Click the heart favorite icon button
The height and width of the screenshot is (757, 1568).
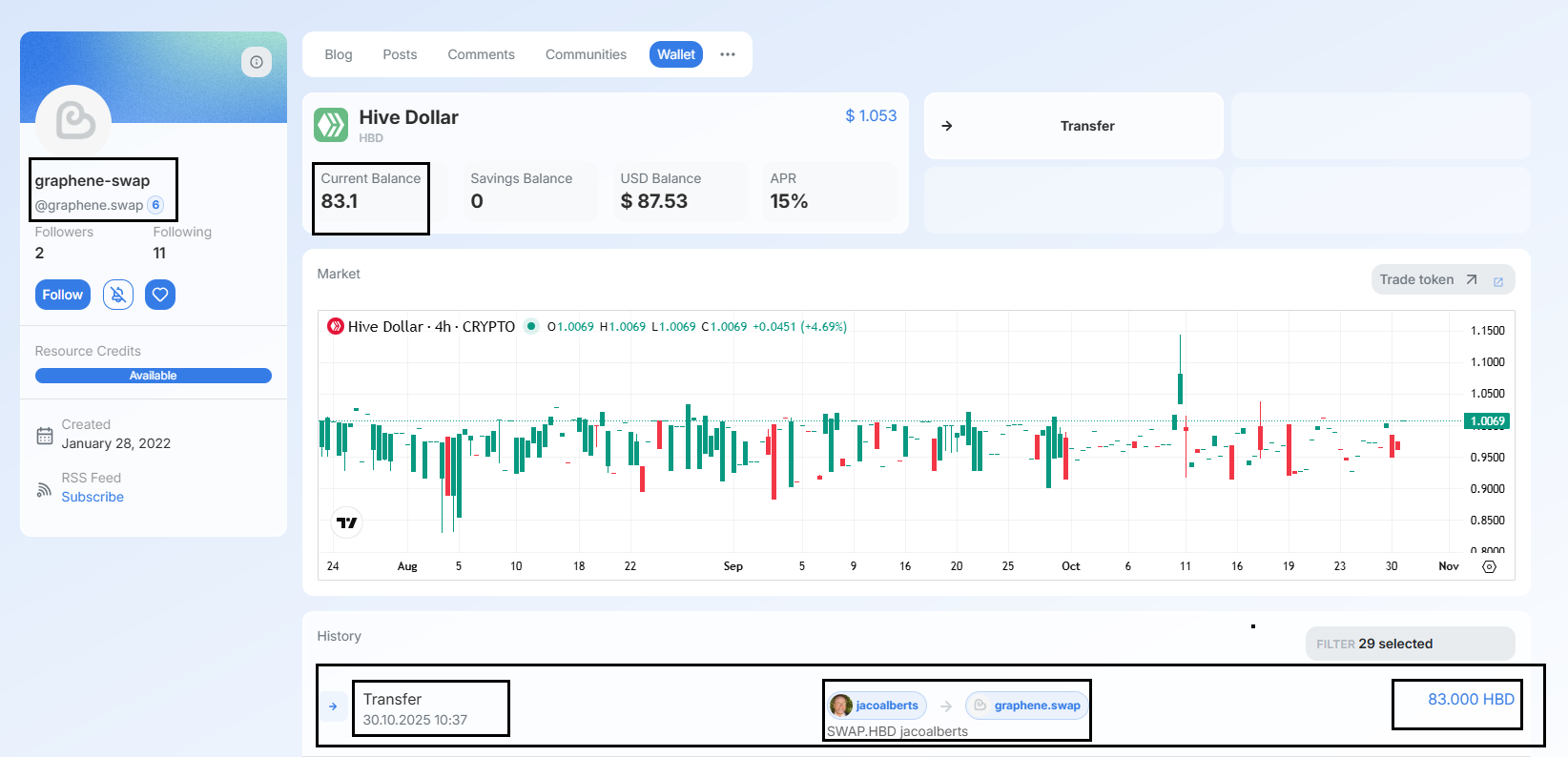click(x=160, y=295)
